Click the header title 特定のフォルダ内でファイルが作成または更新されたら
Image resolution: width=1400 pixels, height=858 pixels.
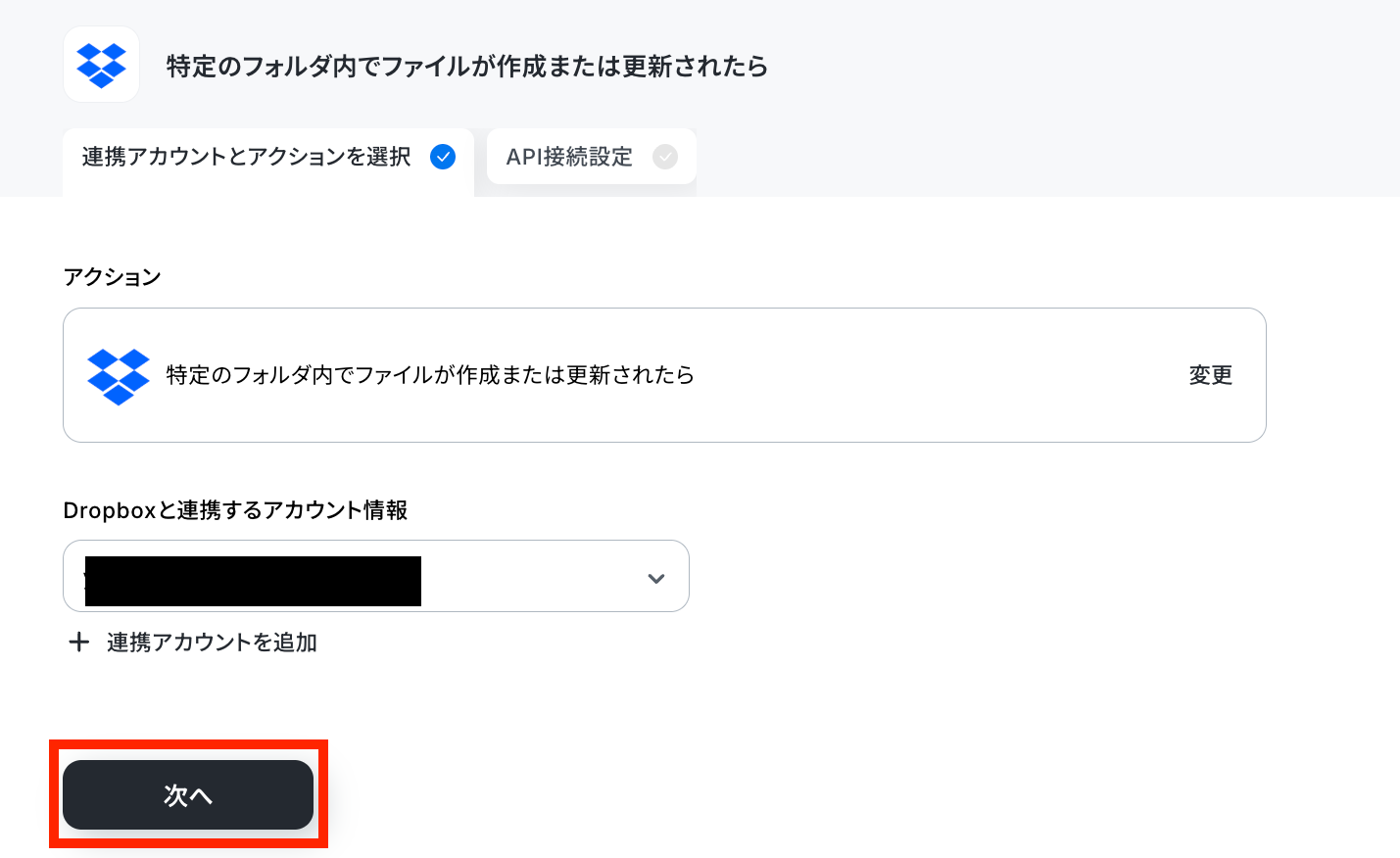467,67
